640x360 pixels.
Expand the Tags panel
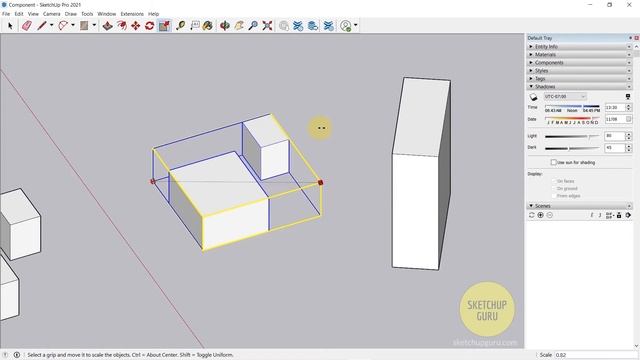(579, 78)
